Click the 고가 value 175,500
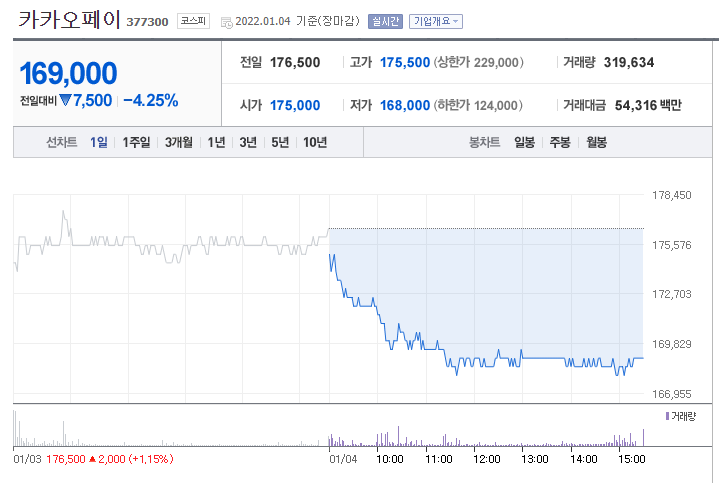Viewport: 719px width, 483px height. [x=405, y=62]
